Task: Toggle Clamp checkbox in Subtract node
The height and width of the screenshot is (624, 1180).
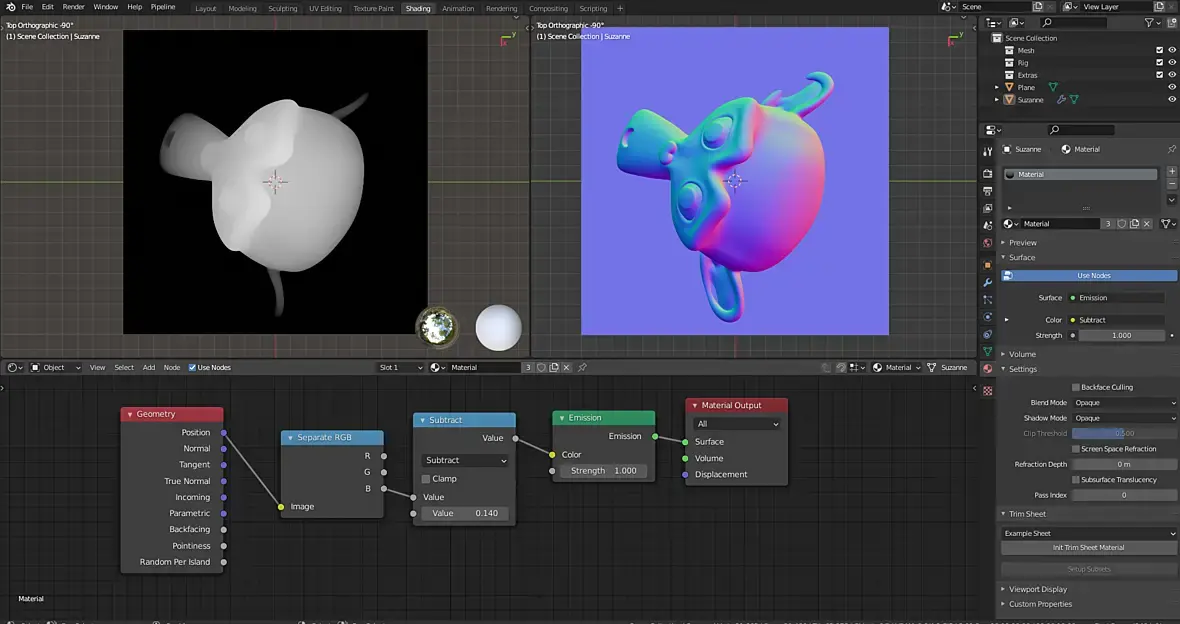Action: 426,479
